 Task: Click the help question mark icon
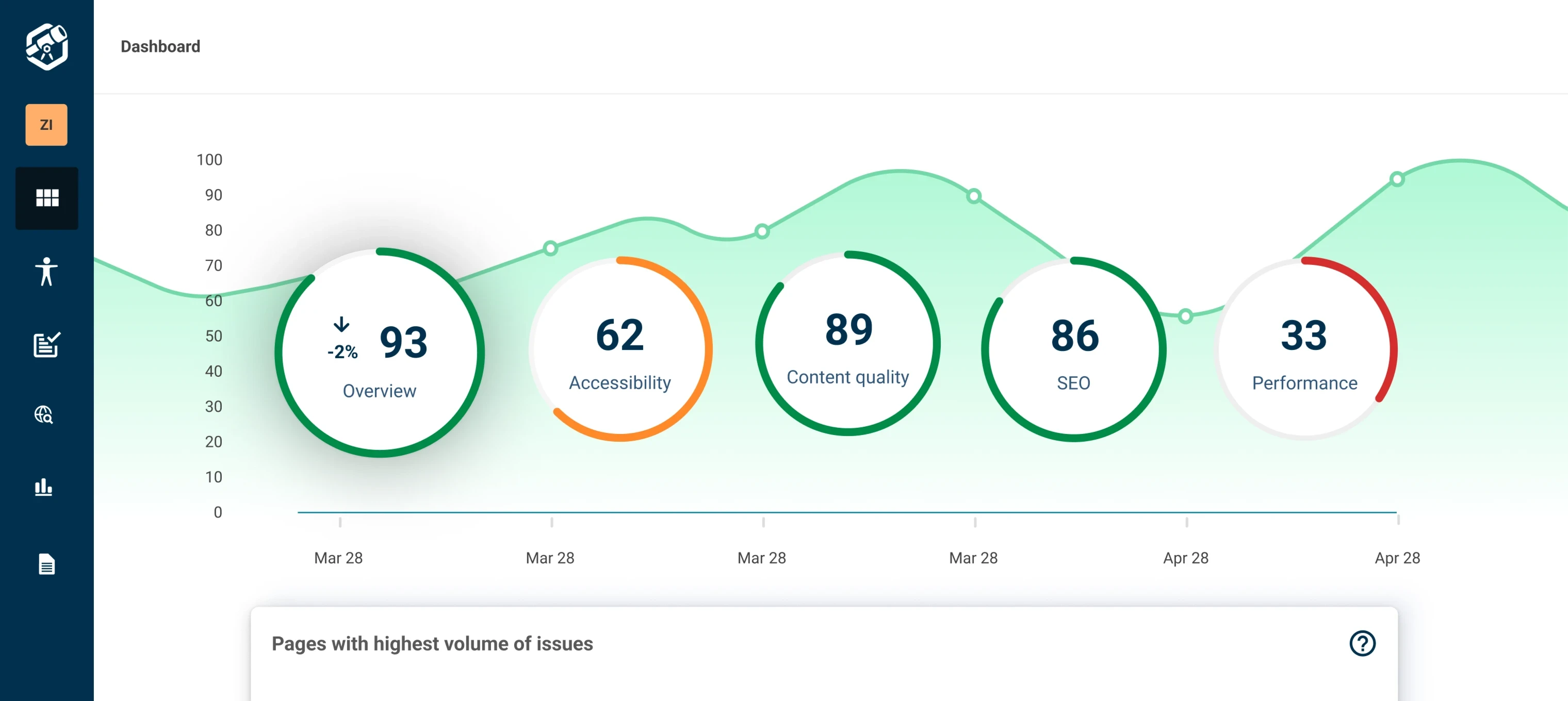point(1362,643)
